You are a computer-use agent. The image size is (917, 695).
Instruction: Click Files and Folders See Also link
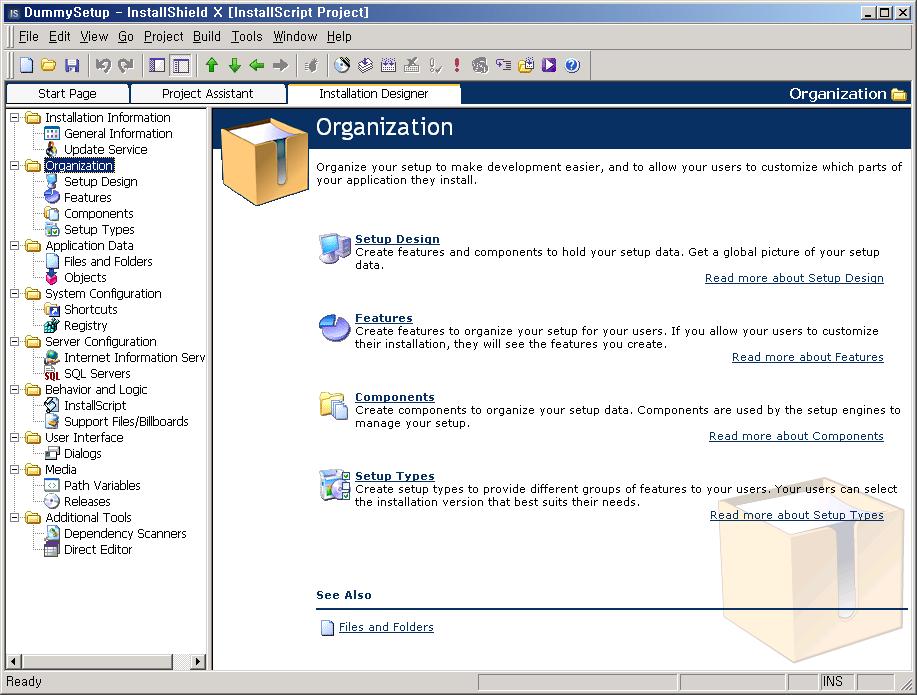point(386,627)
